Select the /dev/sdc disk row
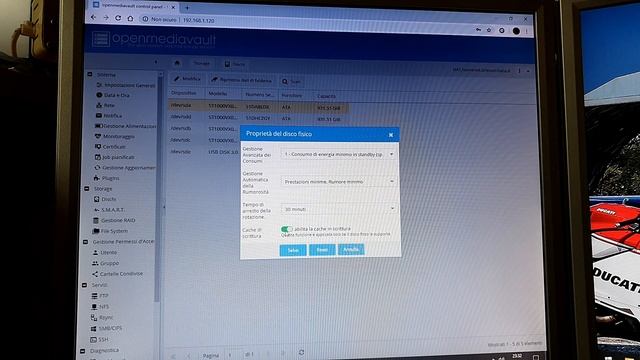 [x=204, y=140]
